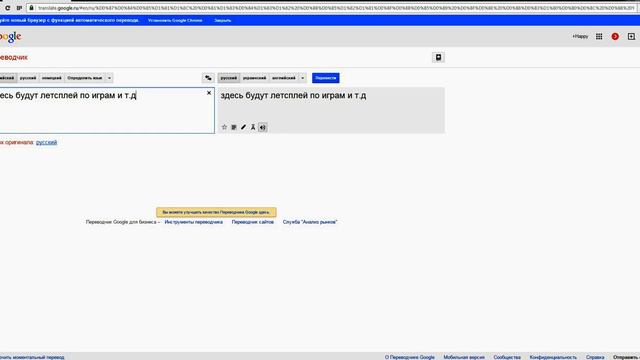Listen to the translation via the speaker icon
This screenshot has width=640, height=360.
[x=262, y=127]
